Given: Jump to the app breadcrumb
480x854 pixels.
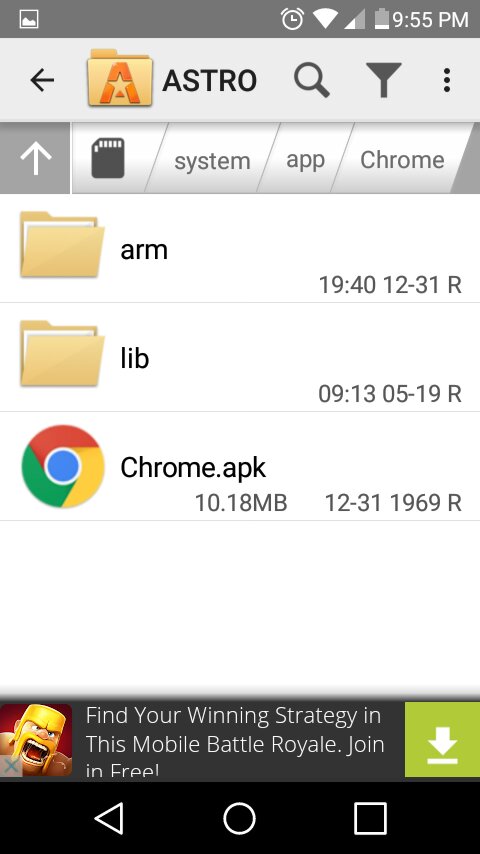Looking at the screenshot, I should click(x=306, y=160).
